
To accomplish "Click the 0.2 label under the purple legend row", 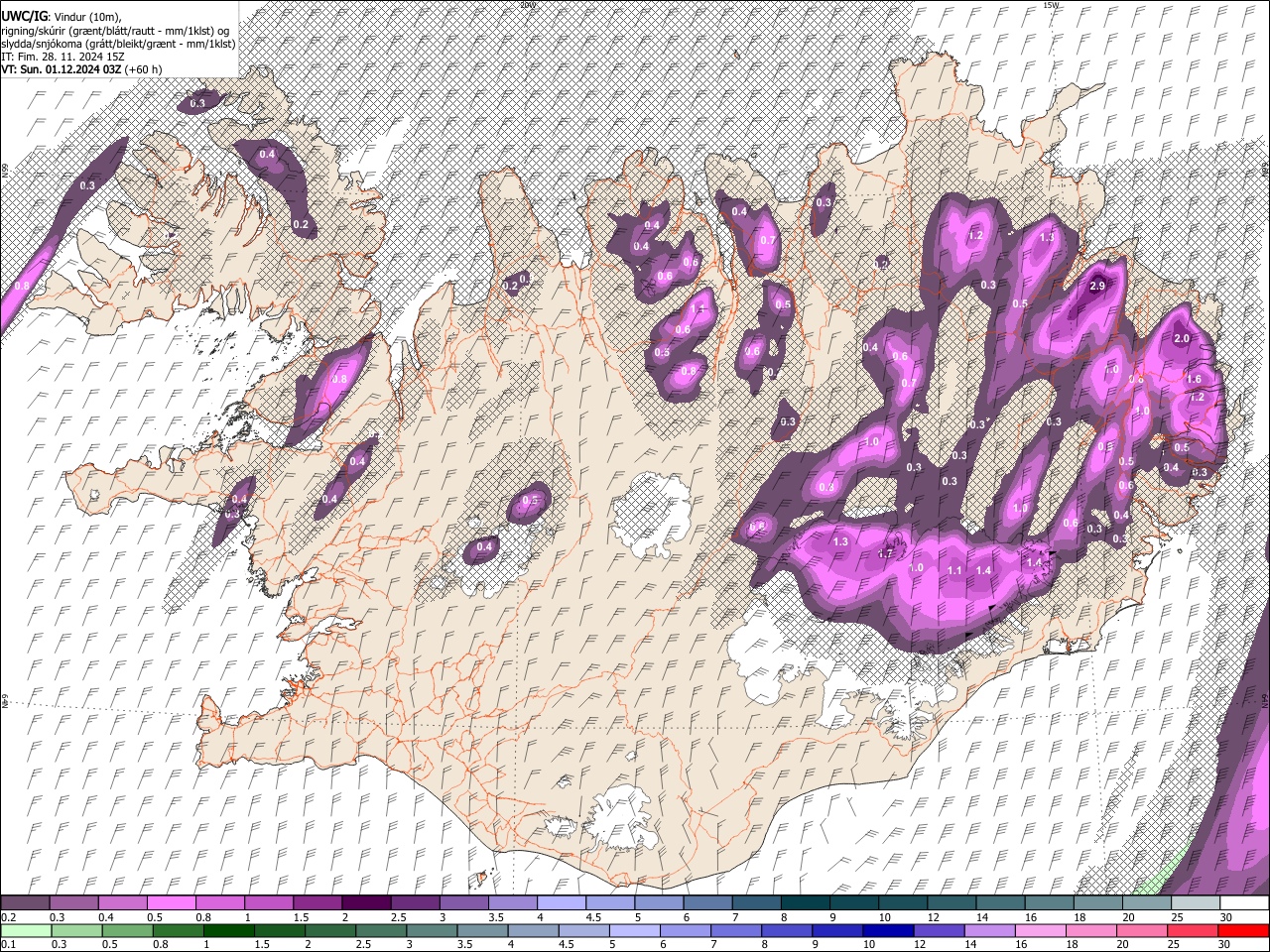I will pyautogui.click(x=7, y=917).
